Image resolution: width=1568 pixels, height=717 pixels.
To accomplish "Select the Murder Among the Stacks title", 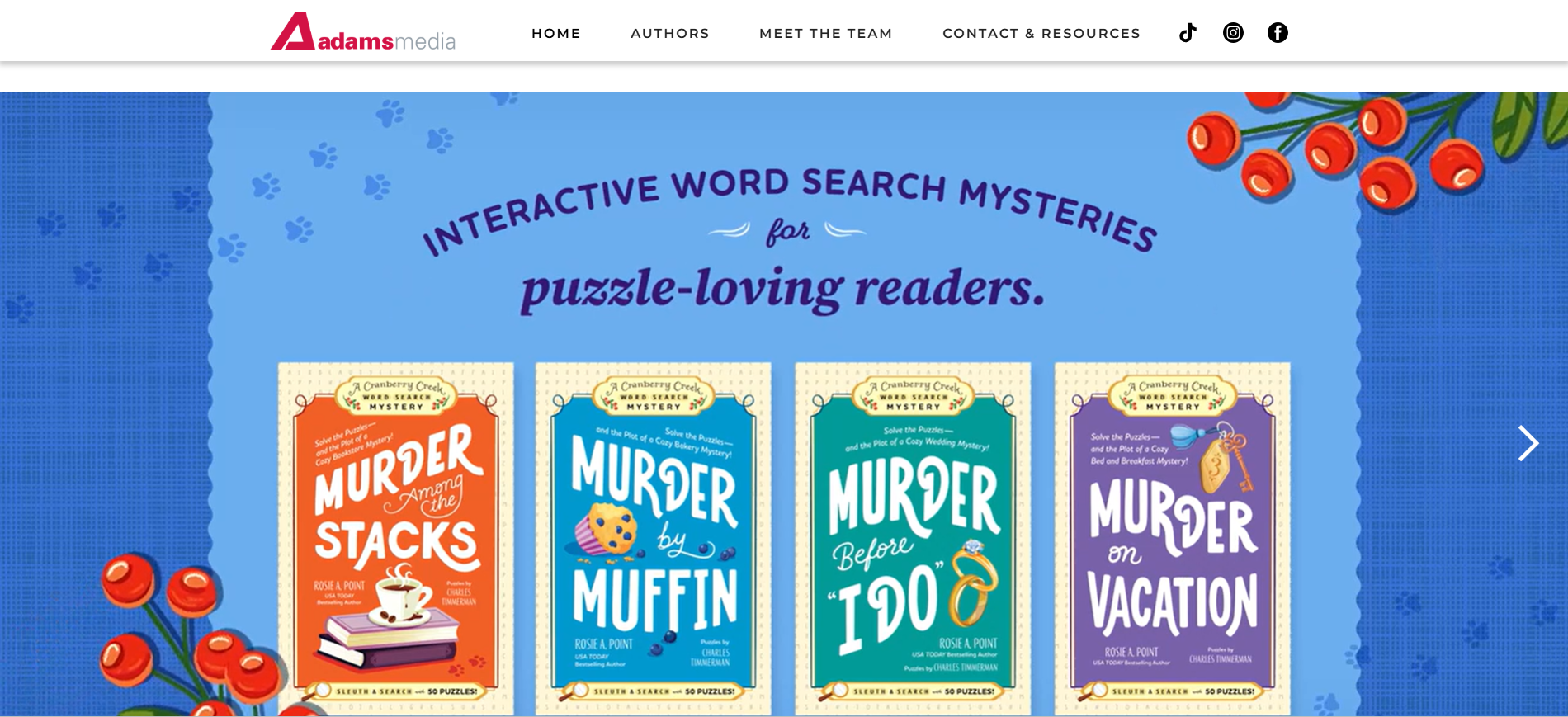I will pyautogui.click(x=397, y=499).
